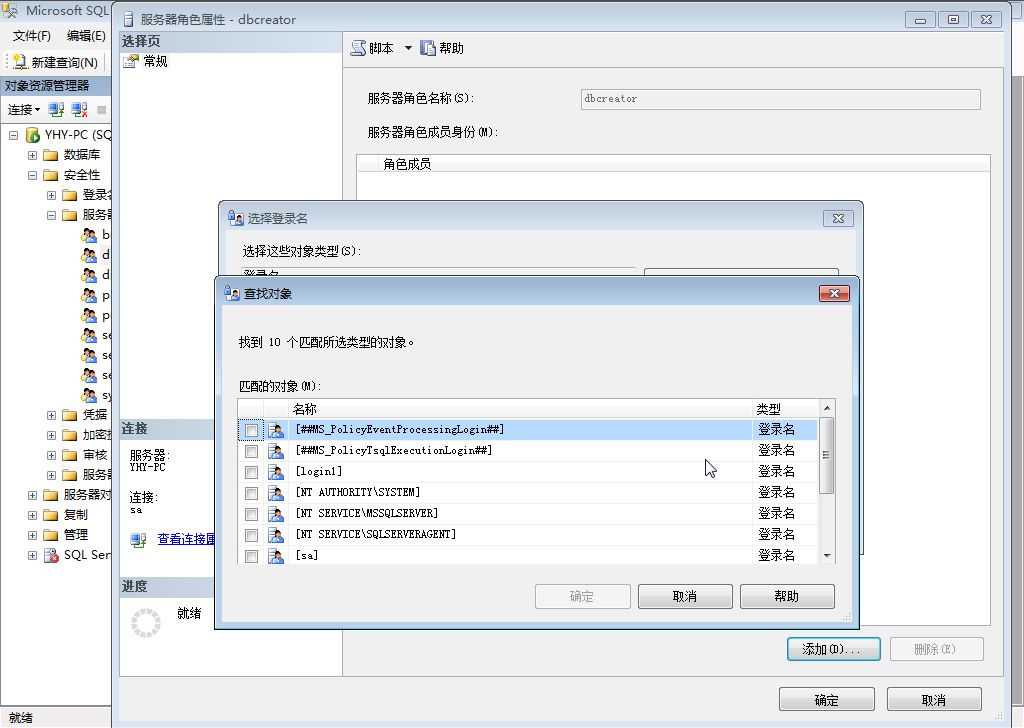Click the login icon beside [sa]
1024x728 pixels.
(x=276, y=556)
